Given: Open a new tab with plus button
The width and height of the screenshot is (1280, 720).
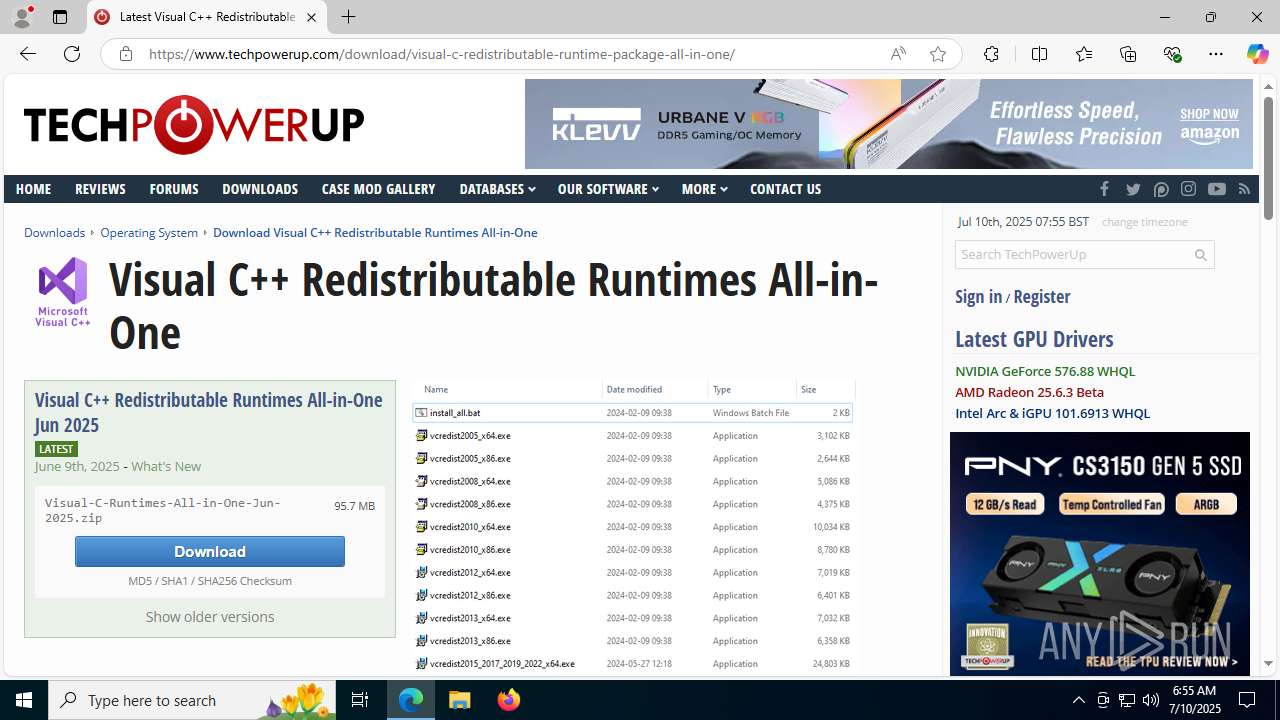Looking at the screenshot, I should coord(348,17).
